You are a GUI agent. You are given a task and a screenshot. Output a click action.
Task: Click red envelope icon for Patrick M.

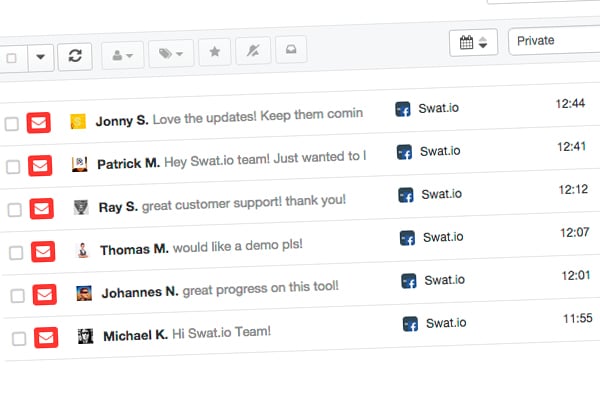40,166
